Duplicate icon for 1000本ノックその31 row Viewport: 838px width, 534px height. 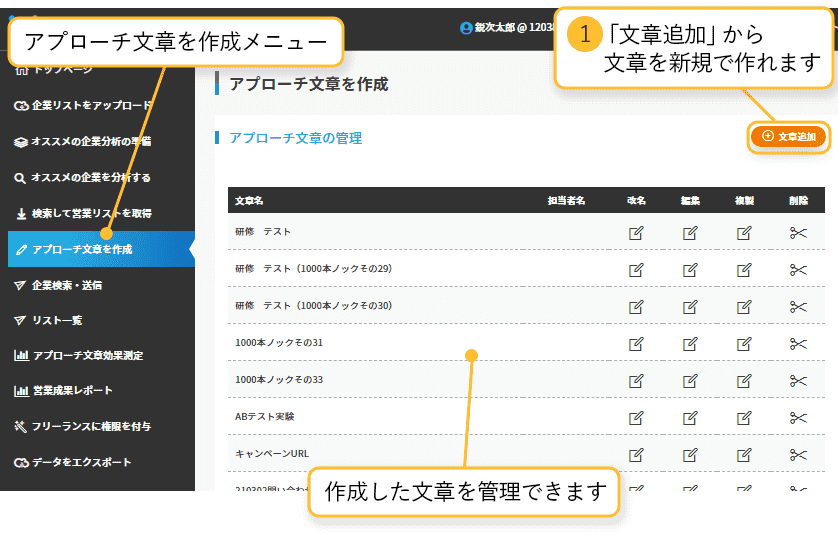(x=744, y=344)
